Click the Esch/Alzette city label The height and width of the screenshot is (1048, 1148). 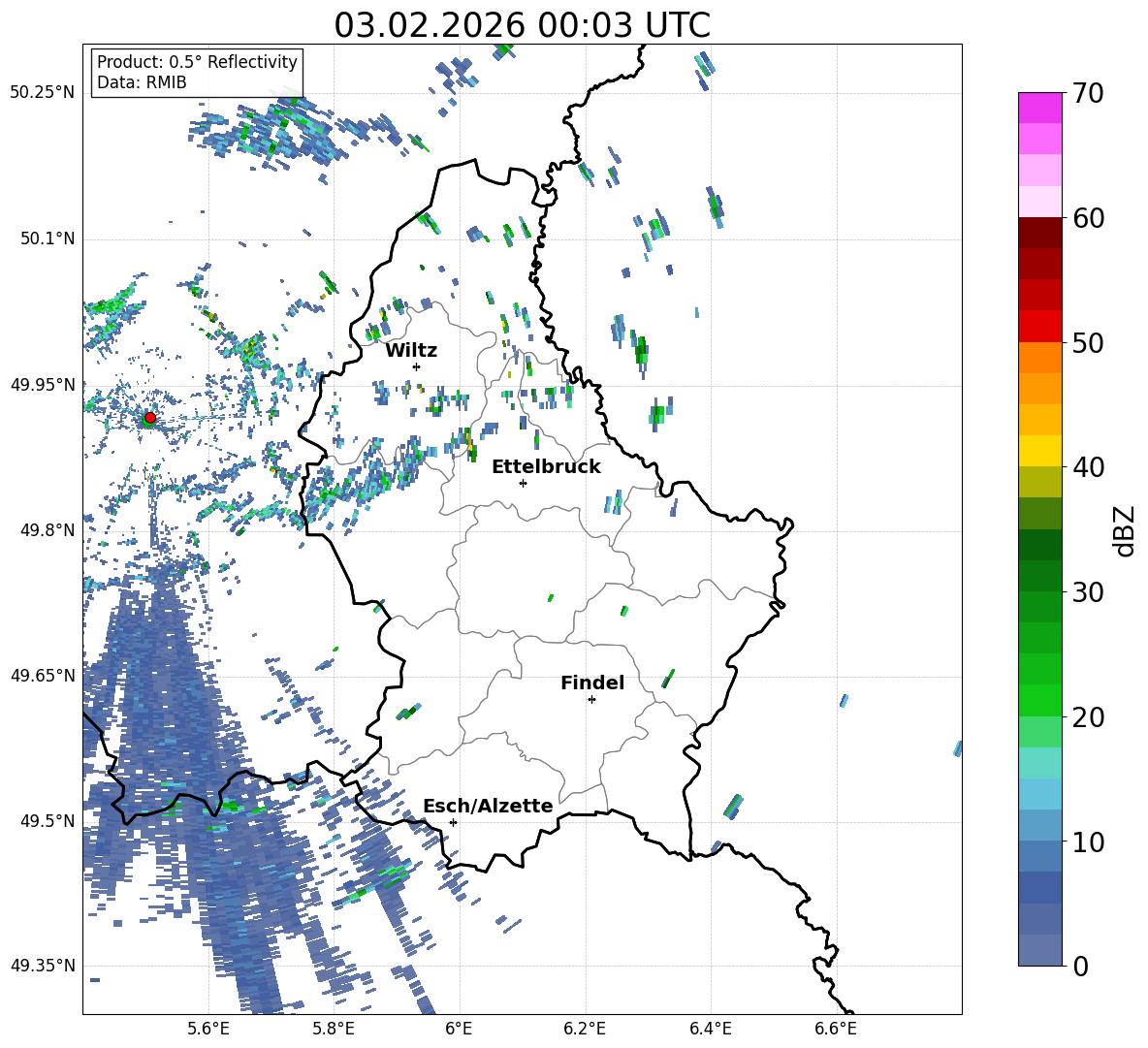(x=488, y=806)
